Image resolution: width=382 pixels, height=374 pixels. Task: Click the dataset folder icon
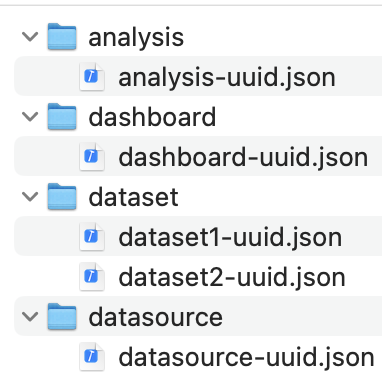pos(62,197)
